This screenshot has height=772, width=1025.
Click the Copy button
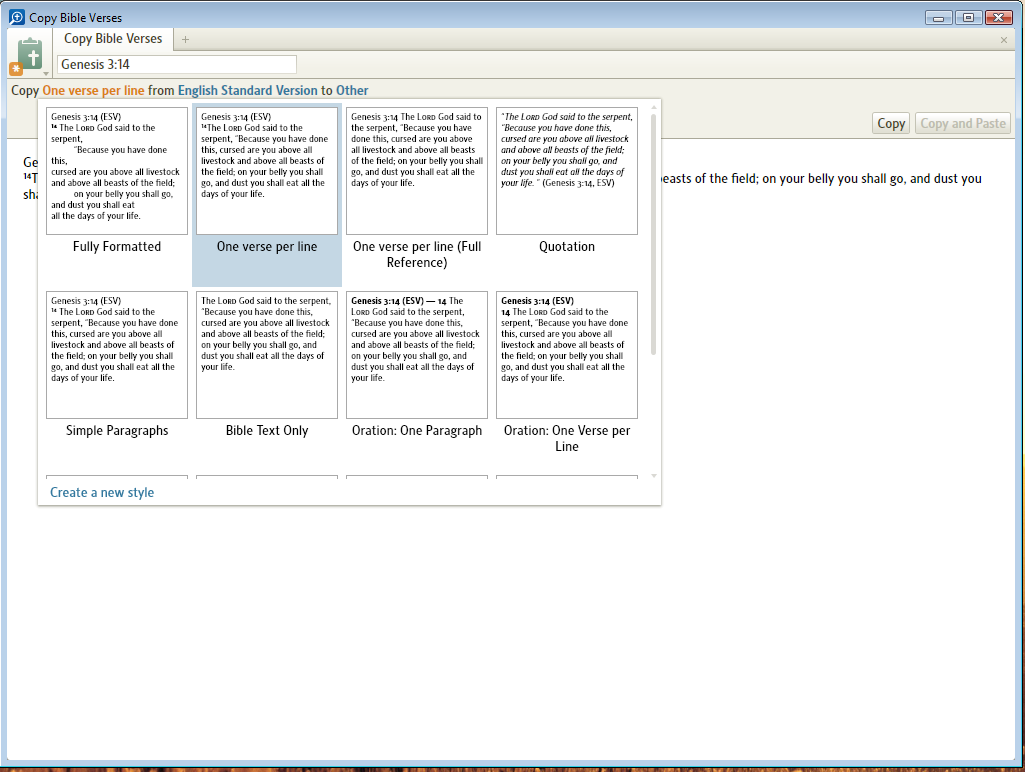click(890, 123)
